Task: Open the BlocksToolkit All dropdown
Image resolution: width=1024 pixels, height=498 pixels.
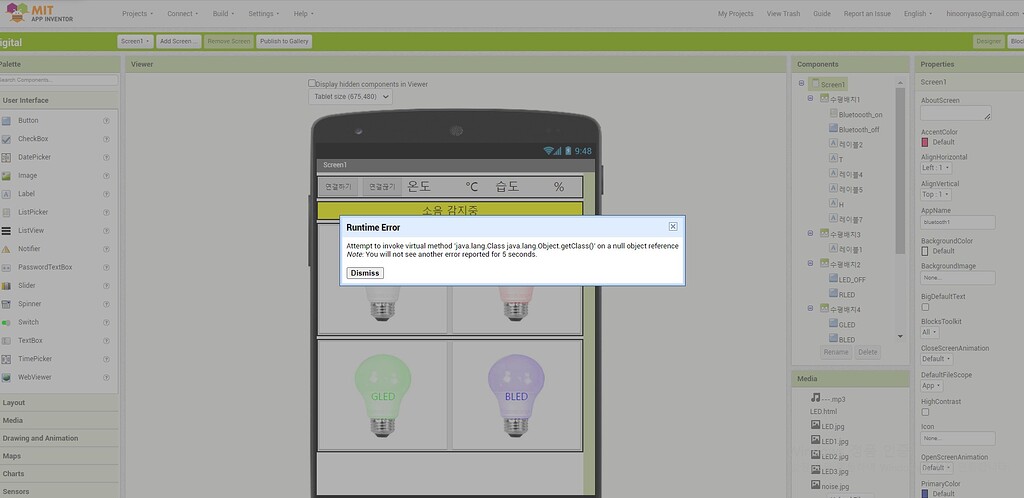Action: (x=930, y=332)
